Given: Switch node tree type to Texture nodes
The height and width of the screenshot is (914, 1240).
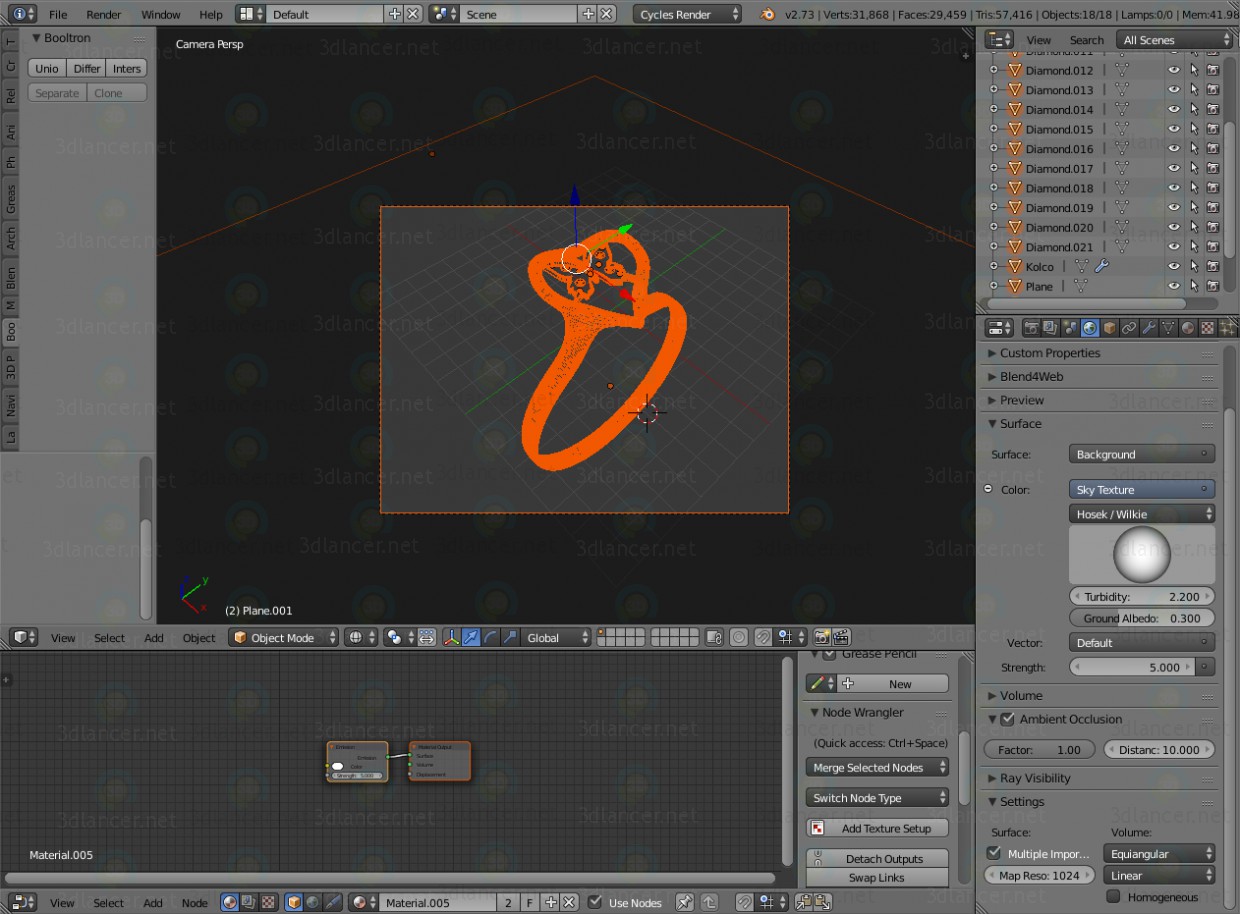Looking at the screenshot, I should [x=268, y=902].
